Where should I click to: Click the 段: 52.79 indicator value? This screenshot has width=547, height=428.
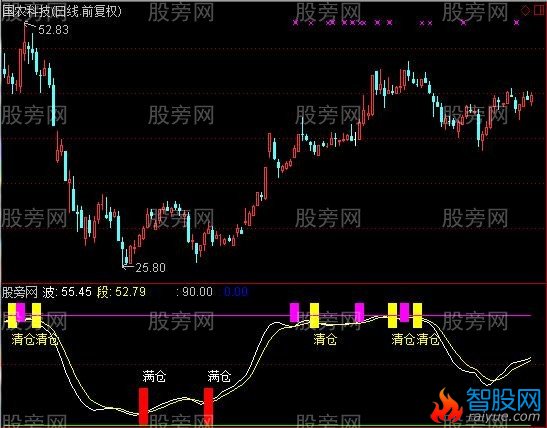coord(121,292)
